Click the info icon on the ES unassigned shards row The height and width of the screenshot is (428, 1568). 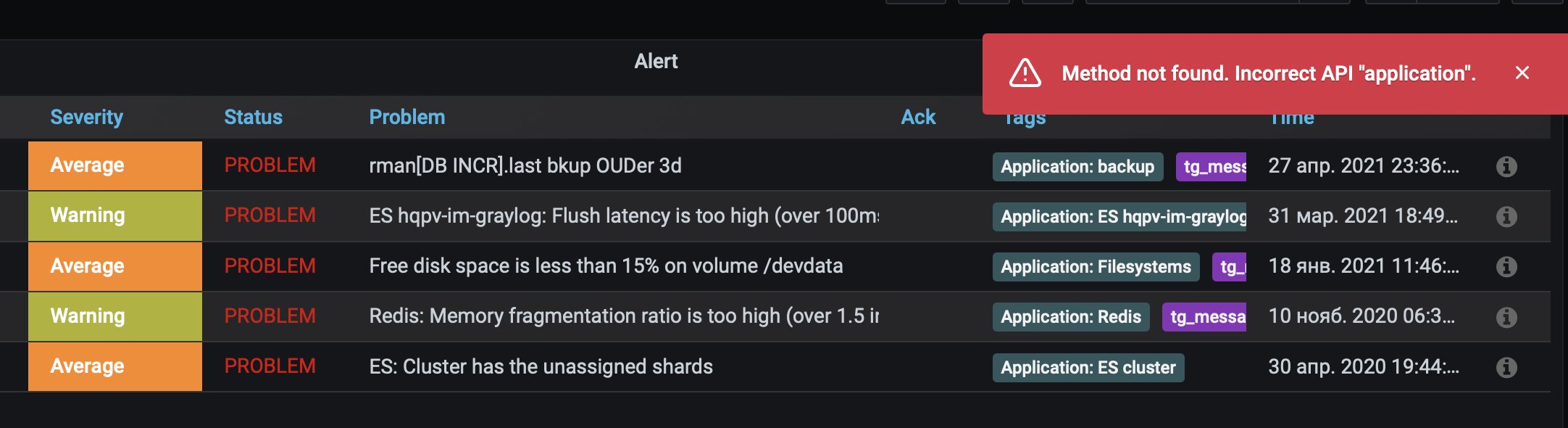[x=1507, y=366]
